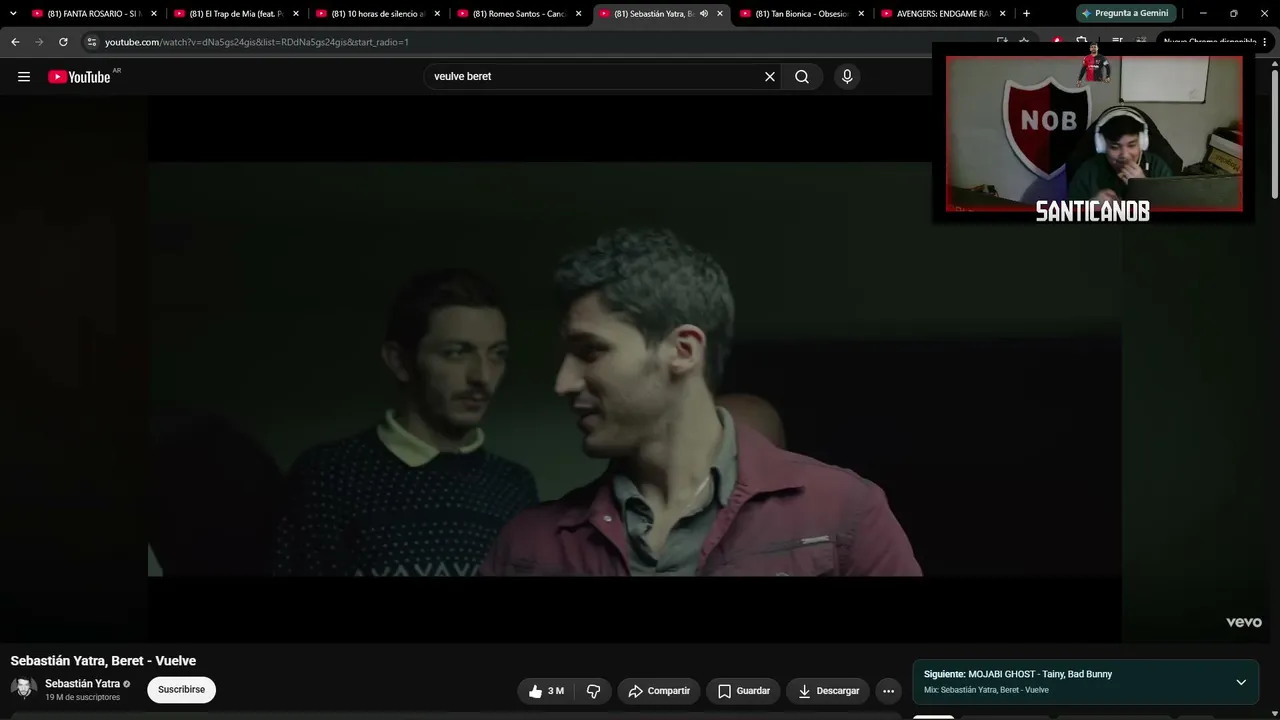Close the Tan Bionica tab
Image resolution: width=1280 pixels, height=720 pixels.
pyautogui.click(x=861, y=14)
